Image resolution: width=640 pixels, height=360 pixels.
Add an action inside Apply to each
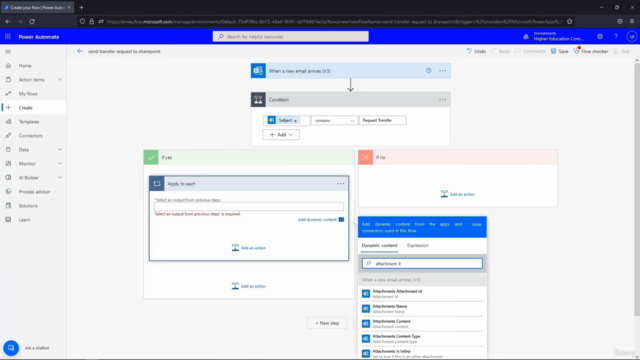(x=249, y=248)
